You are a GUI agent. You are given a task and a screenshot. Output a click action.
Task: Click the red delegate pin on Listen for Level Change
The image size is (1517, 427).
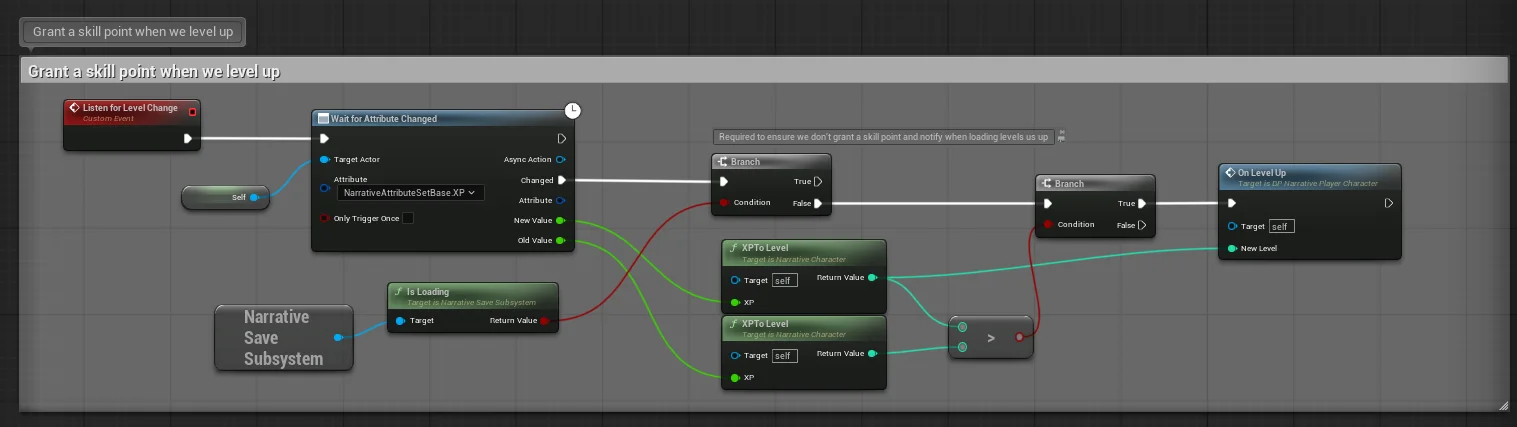193,112
